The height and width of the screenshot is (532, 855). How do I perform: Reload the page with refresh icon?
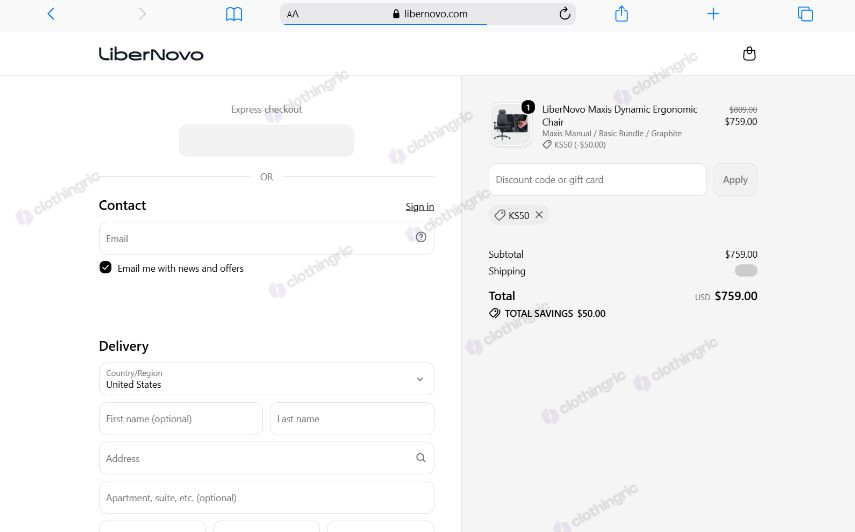point(565,14)
